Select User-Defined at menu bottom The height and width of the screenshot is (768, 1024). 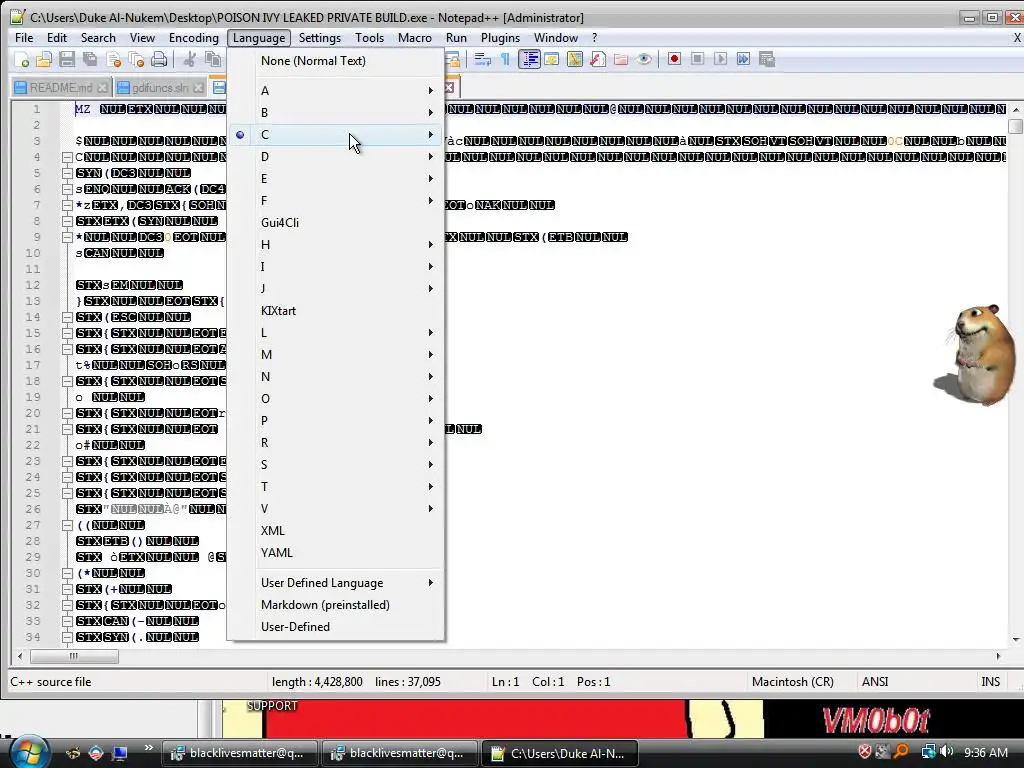point(336,627)
